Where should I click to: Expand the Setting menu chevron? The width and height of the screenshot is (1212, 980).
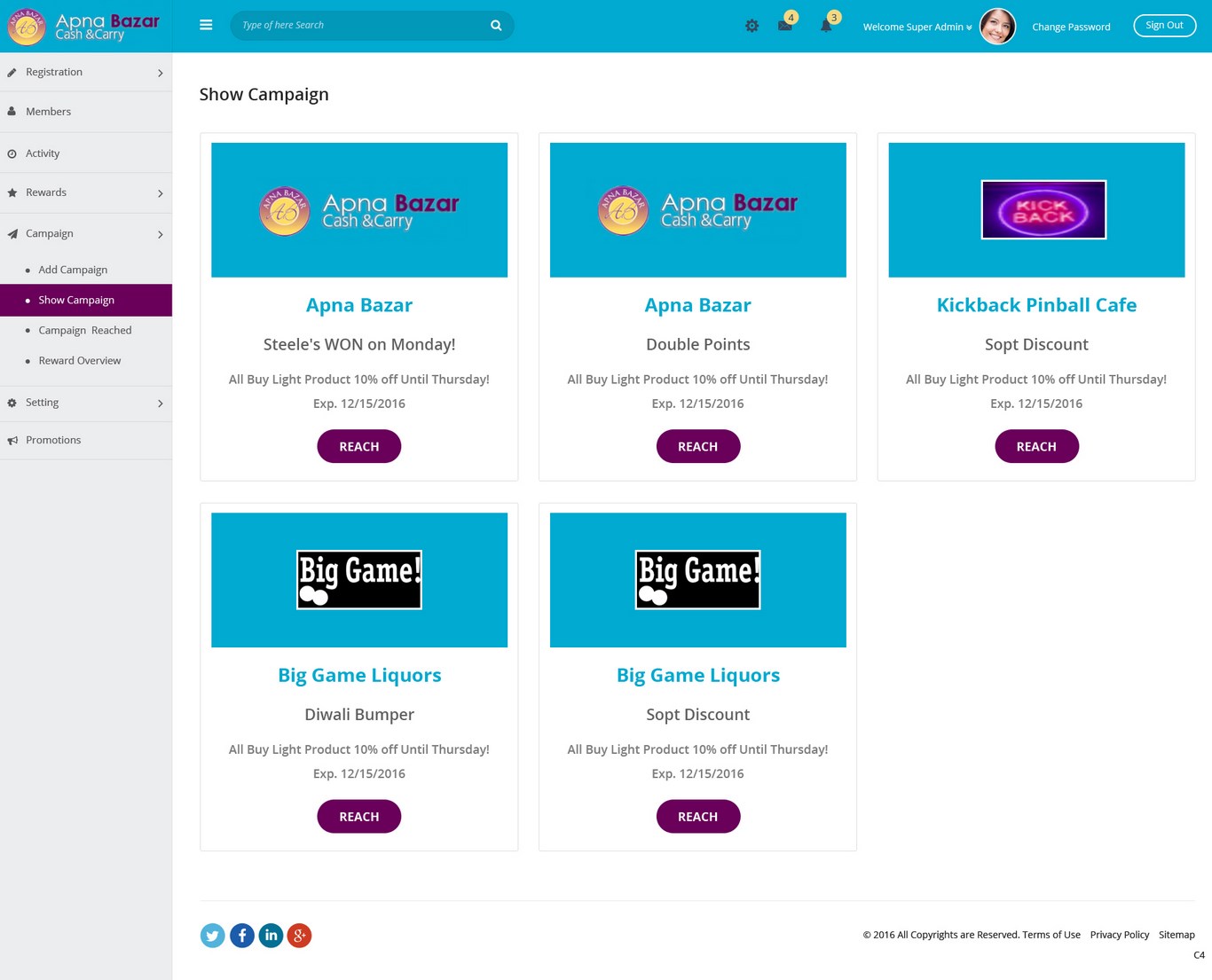pyautogui.click(x=161, y=404)
